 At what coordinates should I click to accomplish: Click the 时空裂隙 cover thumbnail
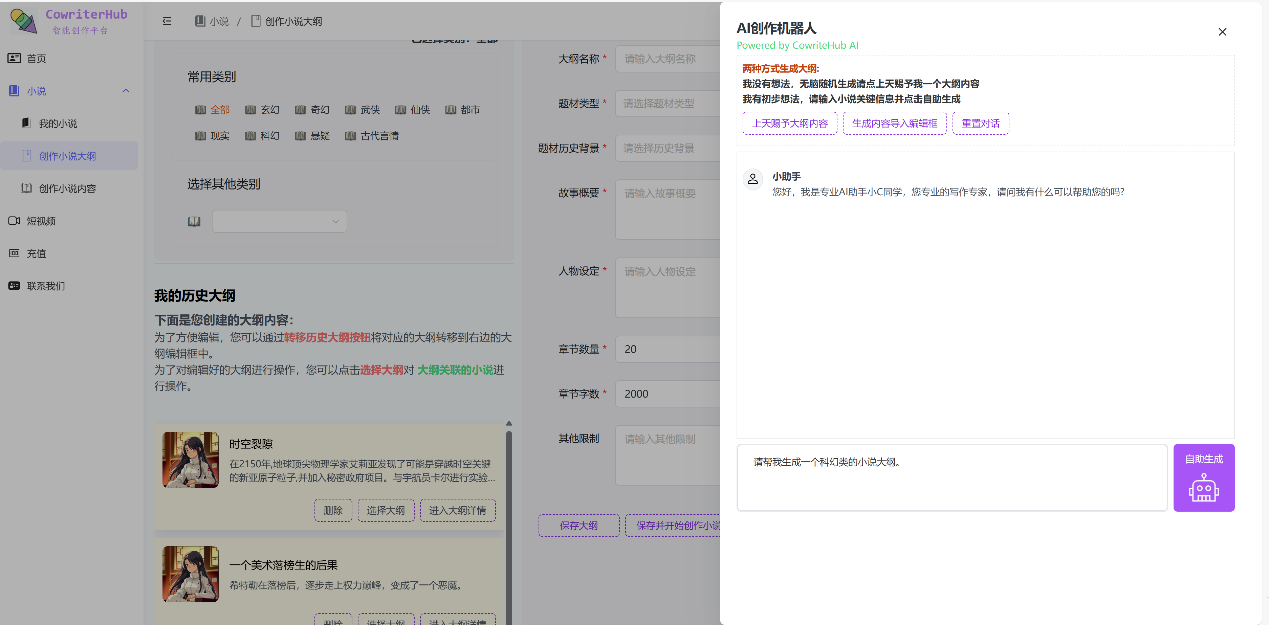click(x=190, y=460)
